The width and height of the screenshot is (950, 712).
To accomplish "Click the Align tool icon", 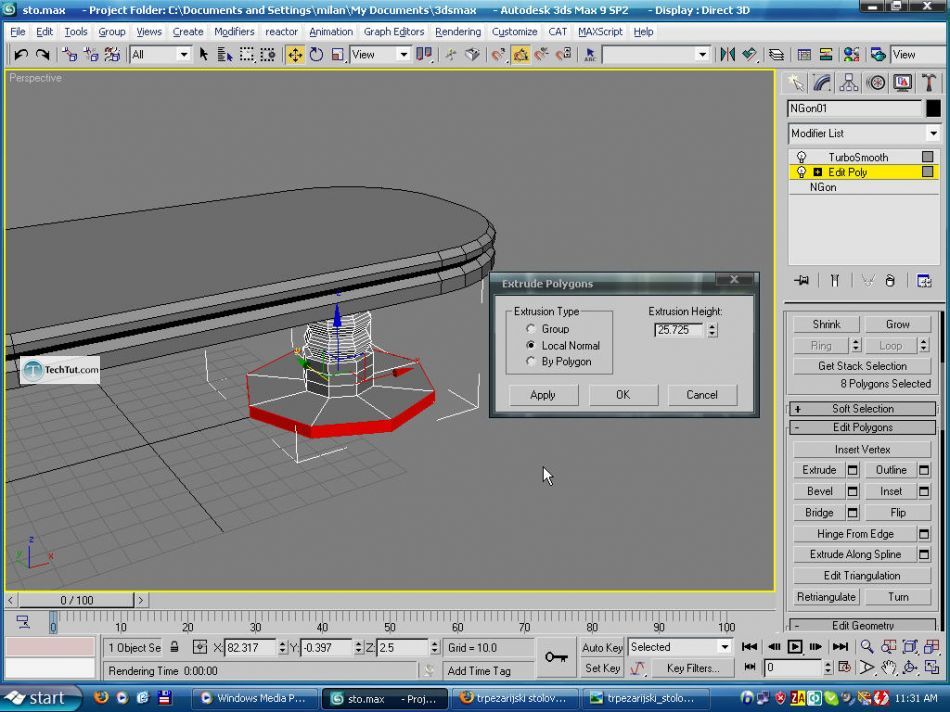I will [x=749, y=55].
